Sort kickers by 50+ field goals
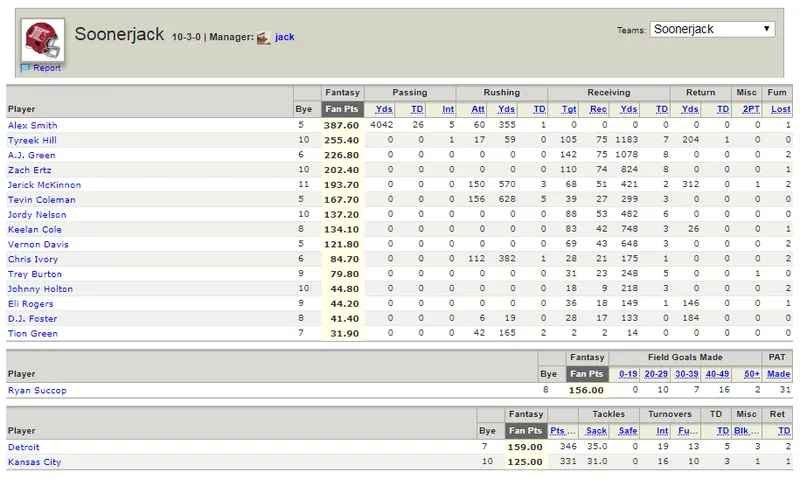 [x=752, y=374]
